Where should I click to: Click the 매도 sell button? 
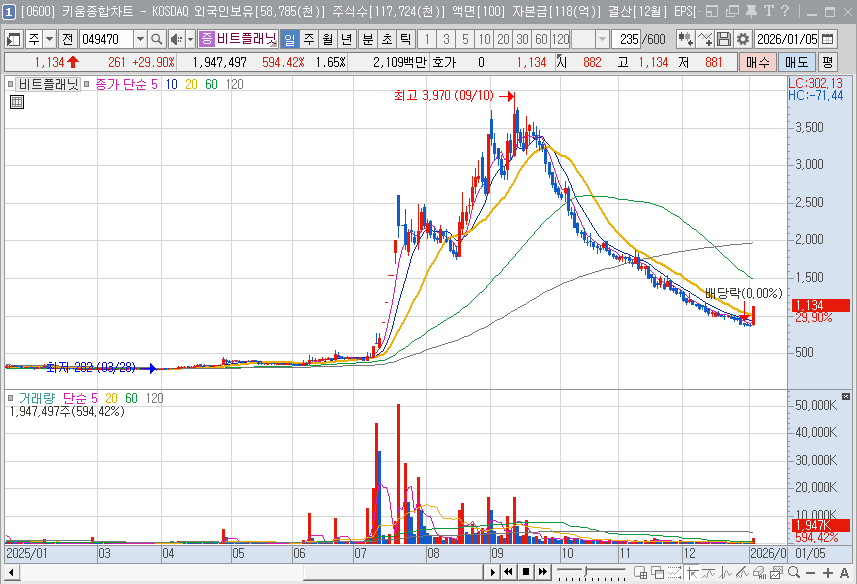pos(796,62)
